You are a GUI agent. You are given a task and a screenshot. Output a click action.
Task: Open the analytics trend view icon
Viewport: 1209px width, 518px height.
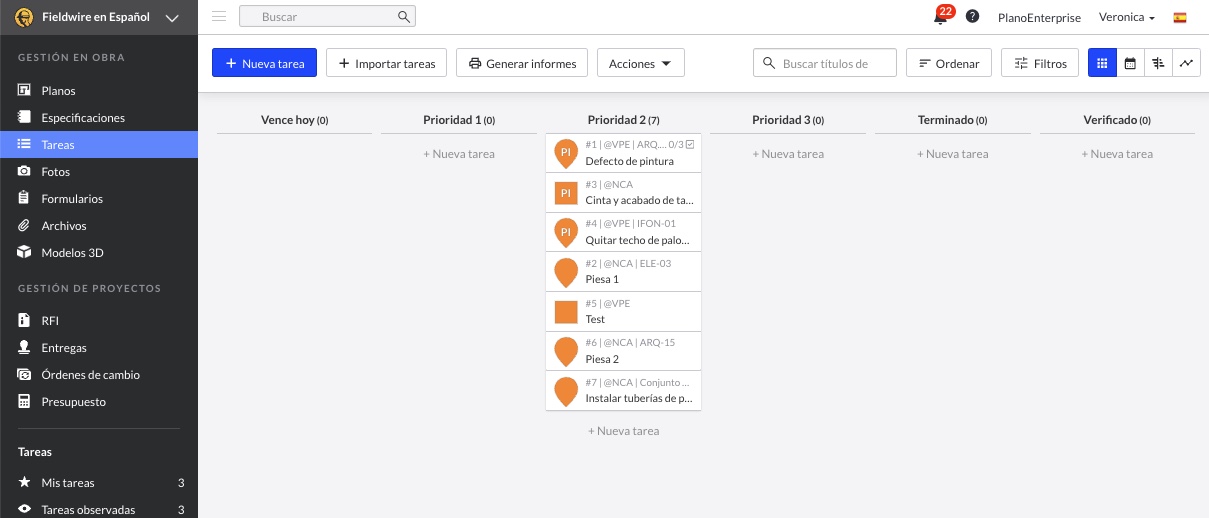pos(1186,63)
